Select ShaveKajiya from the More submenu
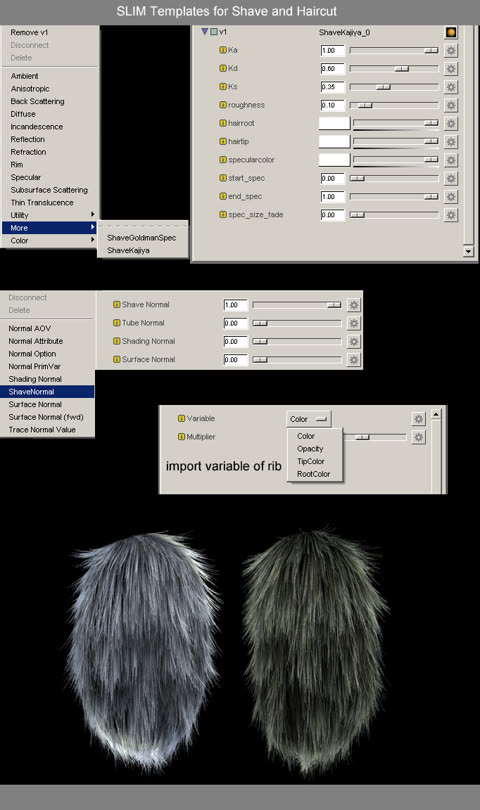 (128, 251)
